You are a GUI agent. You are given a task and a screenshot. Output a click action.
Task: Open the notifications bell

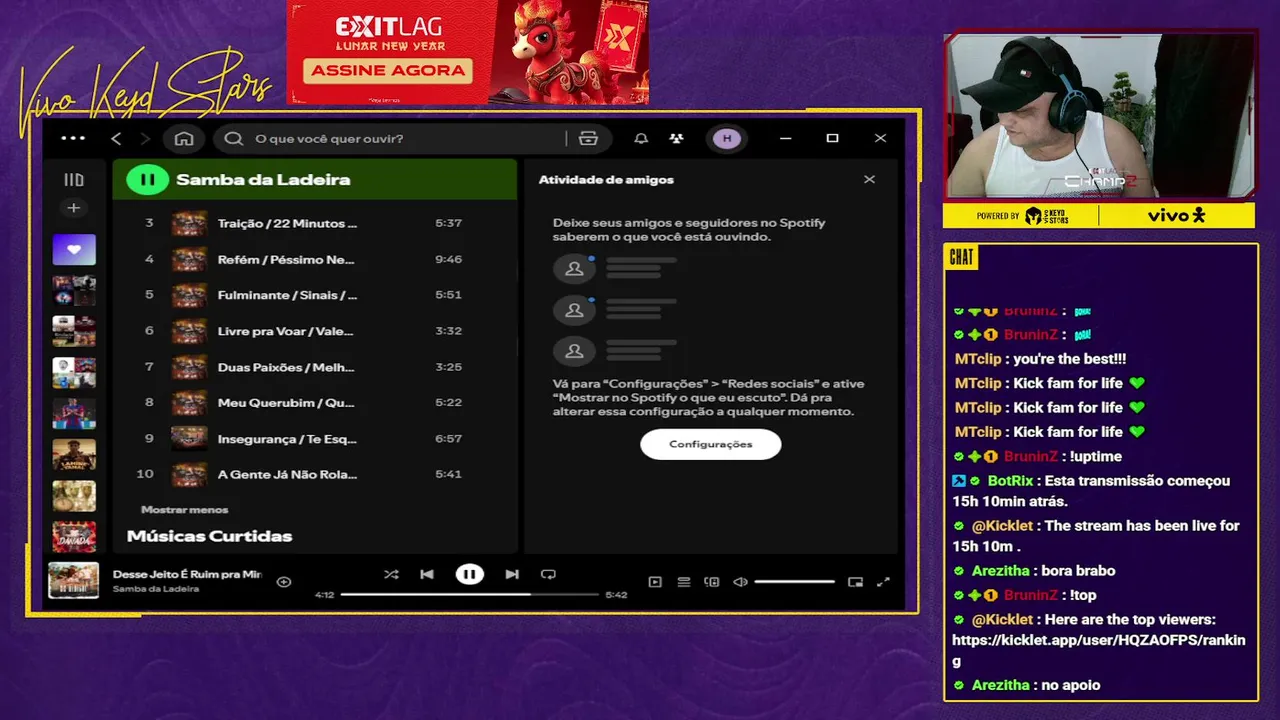coord(641,138)
